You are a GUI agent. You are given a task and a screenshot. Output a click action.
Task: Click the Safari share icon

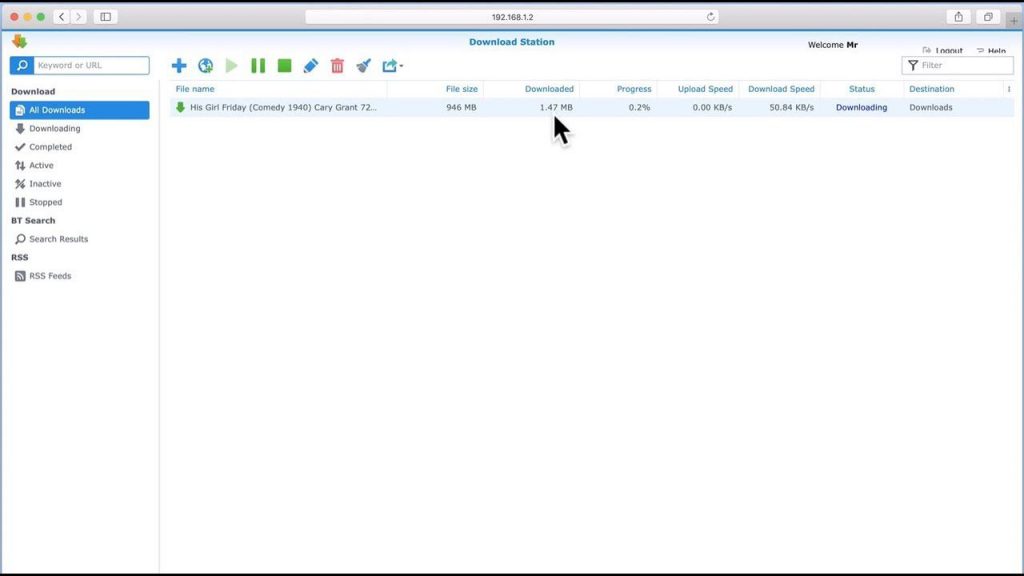click(x=959, y=16)
